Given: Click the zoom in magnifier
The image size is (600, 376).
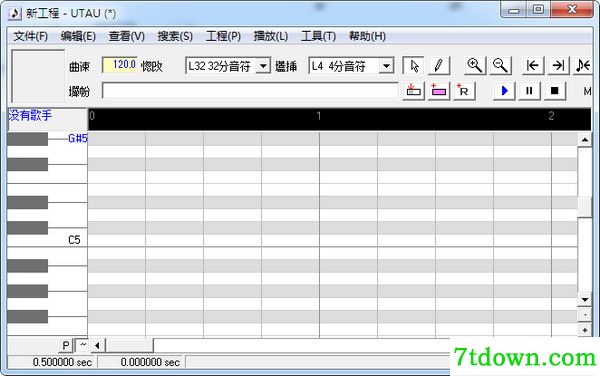Looking at the screenshot, I should click(474, 66).
